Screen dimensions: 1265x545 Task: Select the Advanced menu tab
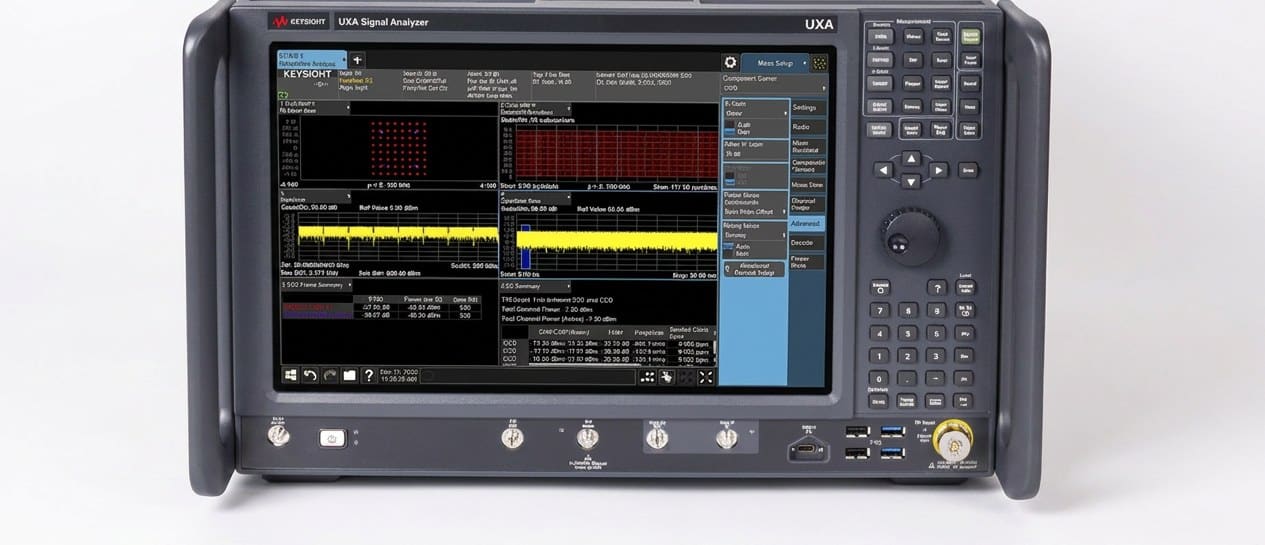pyautogui.click(x=808, y=224)
